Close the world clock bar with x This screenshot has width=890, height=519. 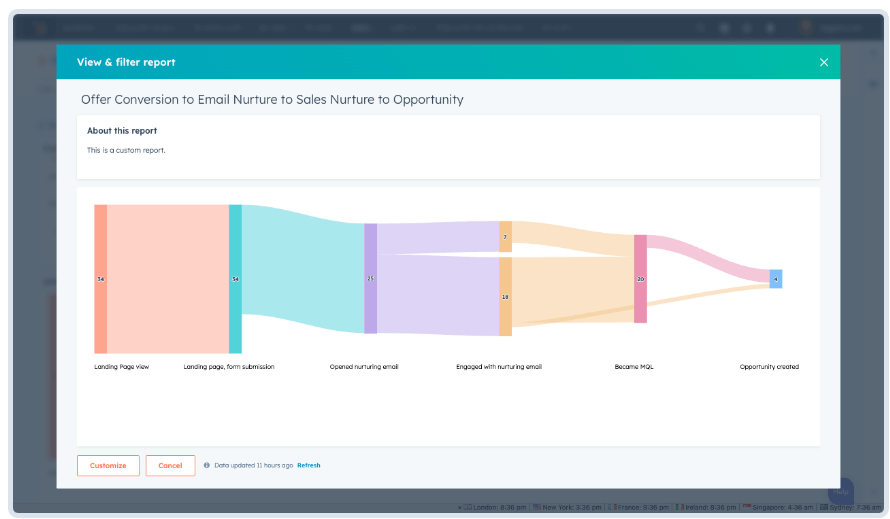pos(459,508)
